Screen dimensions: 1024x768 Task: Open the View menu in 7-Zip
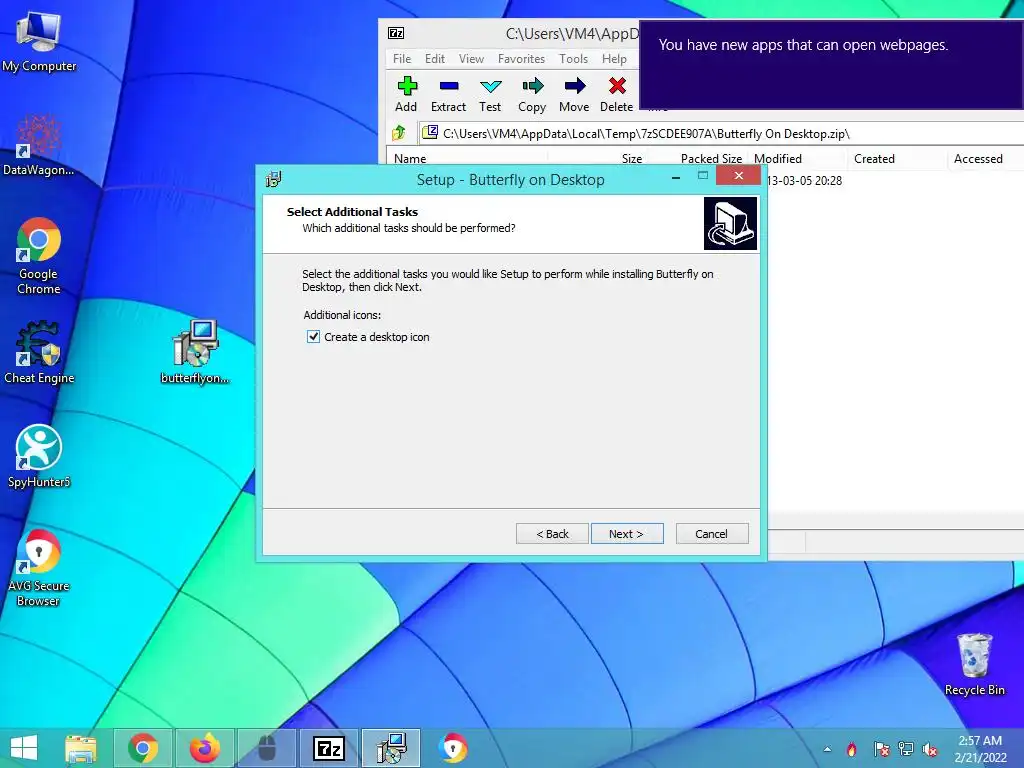472,59
